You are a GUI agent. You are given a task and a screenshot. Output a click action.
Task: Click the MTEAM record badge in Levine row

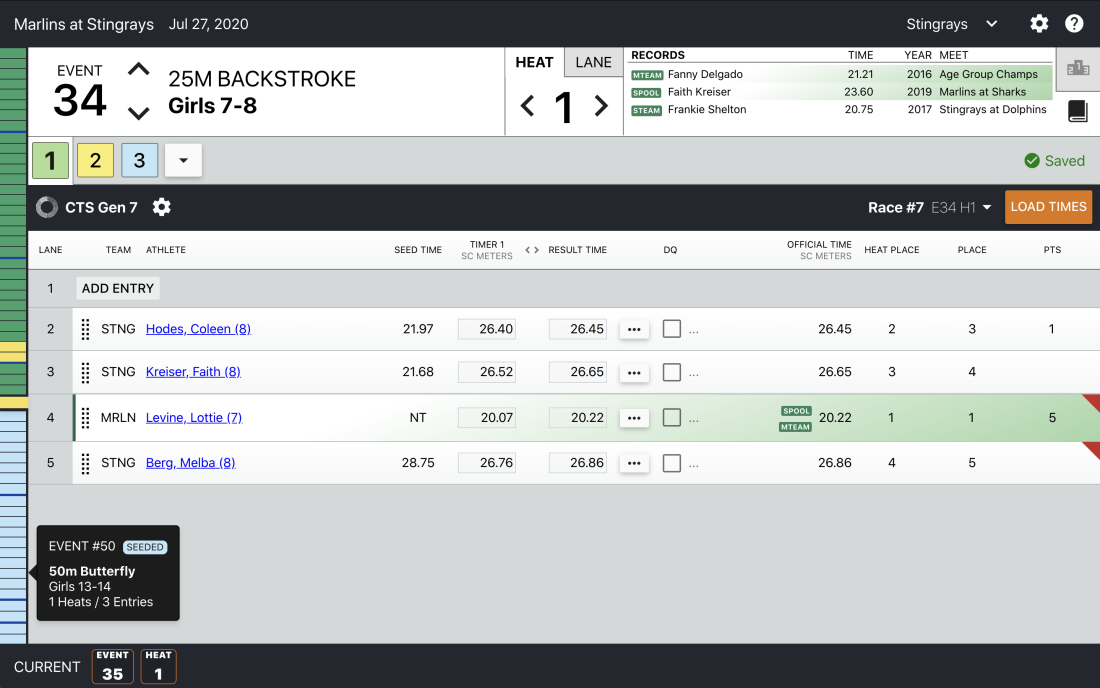pyautogui.click(x=795, y=427)
